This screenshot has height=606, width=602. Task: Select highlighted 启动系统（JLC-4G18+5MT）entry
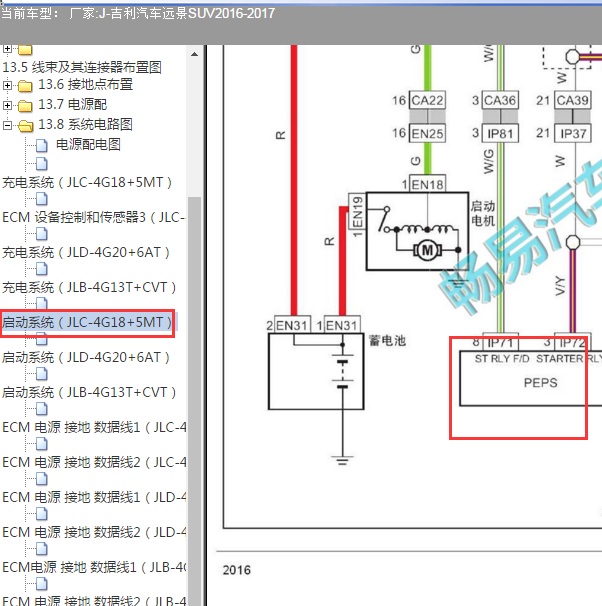(x=87, y=322)
